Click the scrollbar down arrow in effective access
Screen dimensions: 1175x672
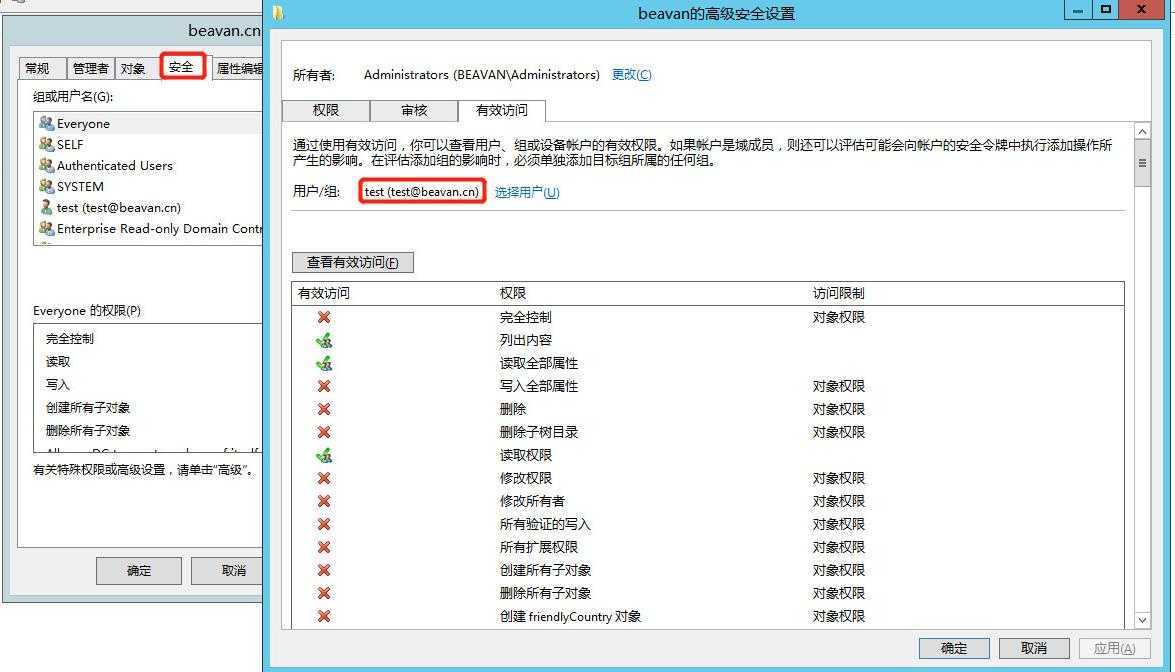[x=1142, y=620]
